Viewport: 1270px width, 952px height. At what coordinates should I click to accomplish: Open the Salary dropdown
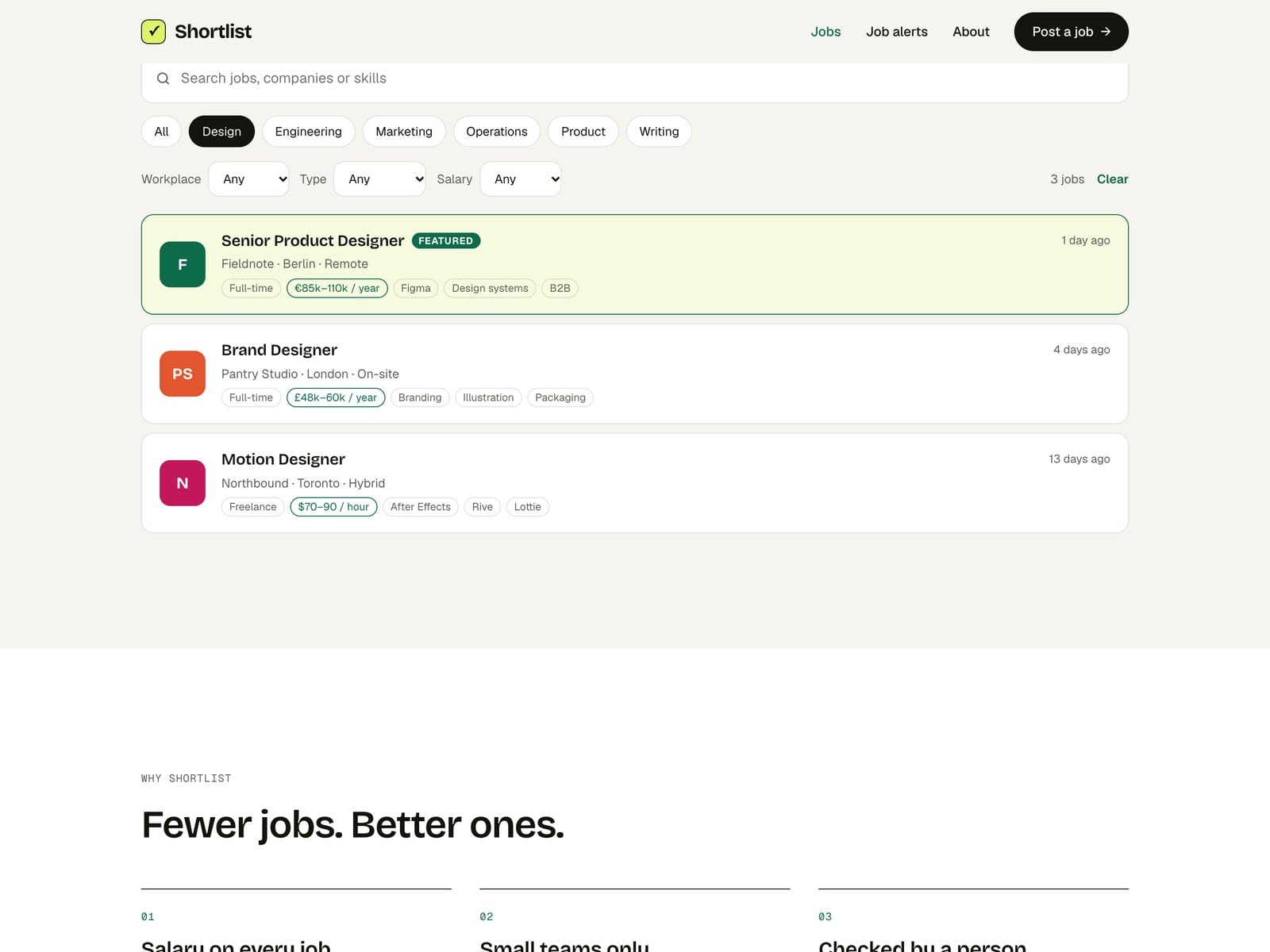point(521,179)
